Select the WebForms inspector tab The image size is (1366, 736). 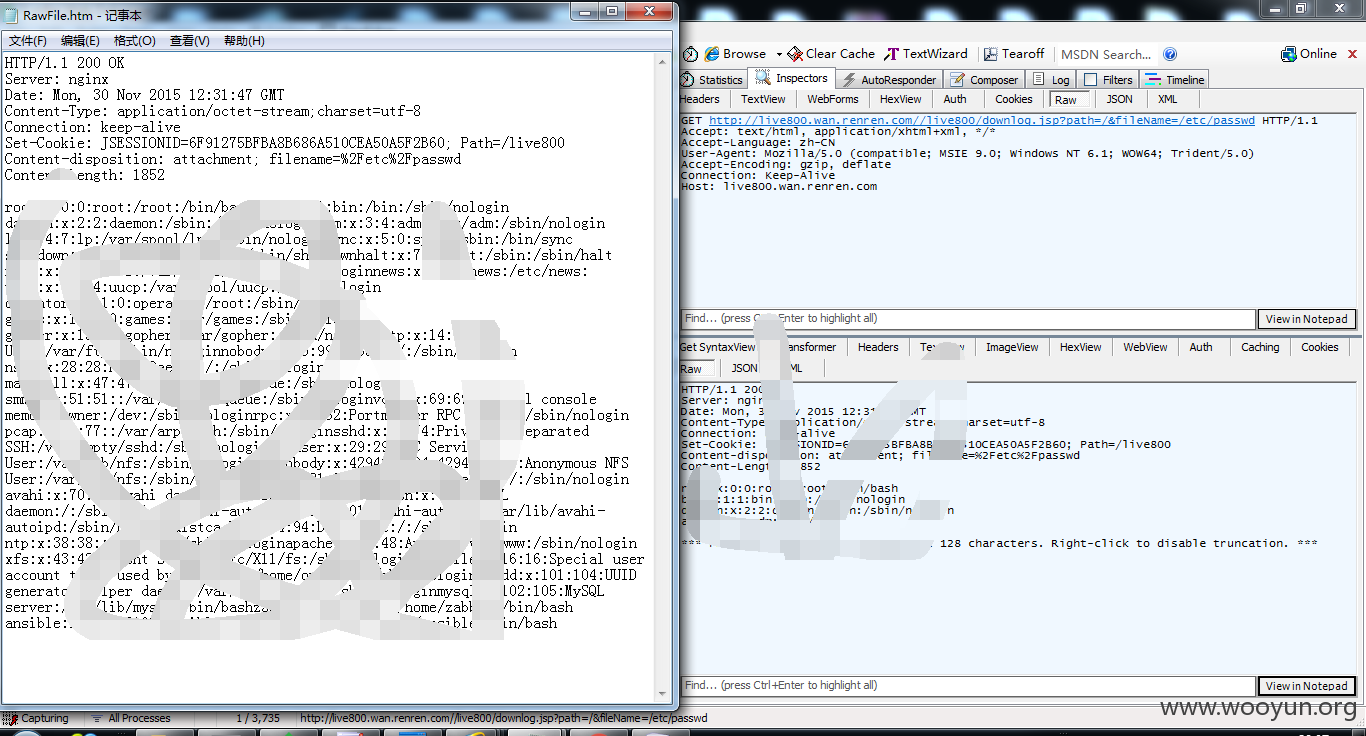pos(833,99)
